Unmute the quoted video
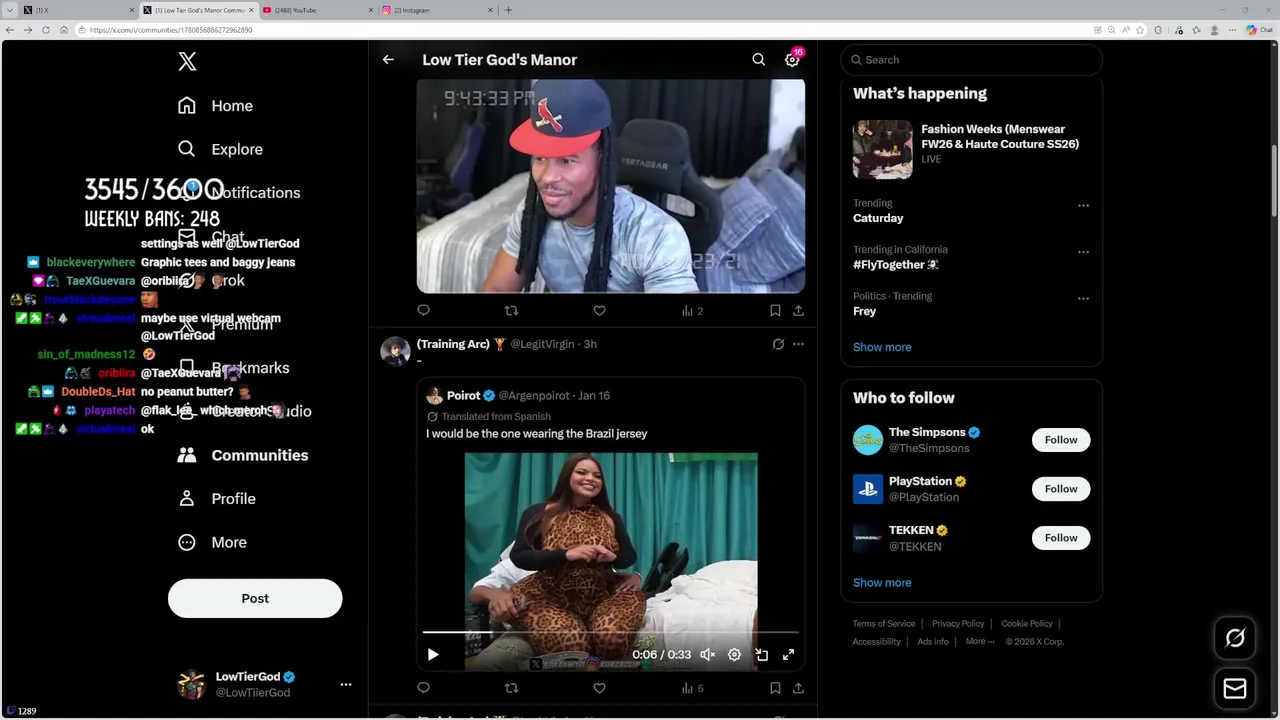 [x=707, y=655]
